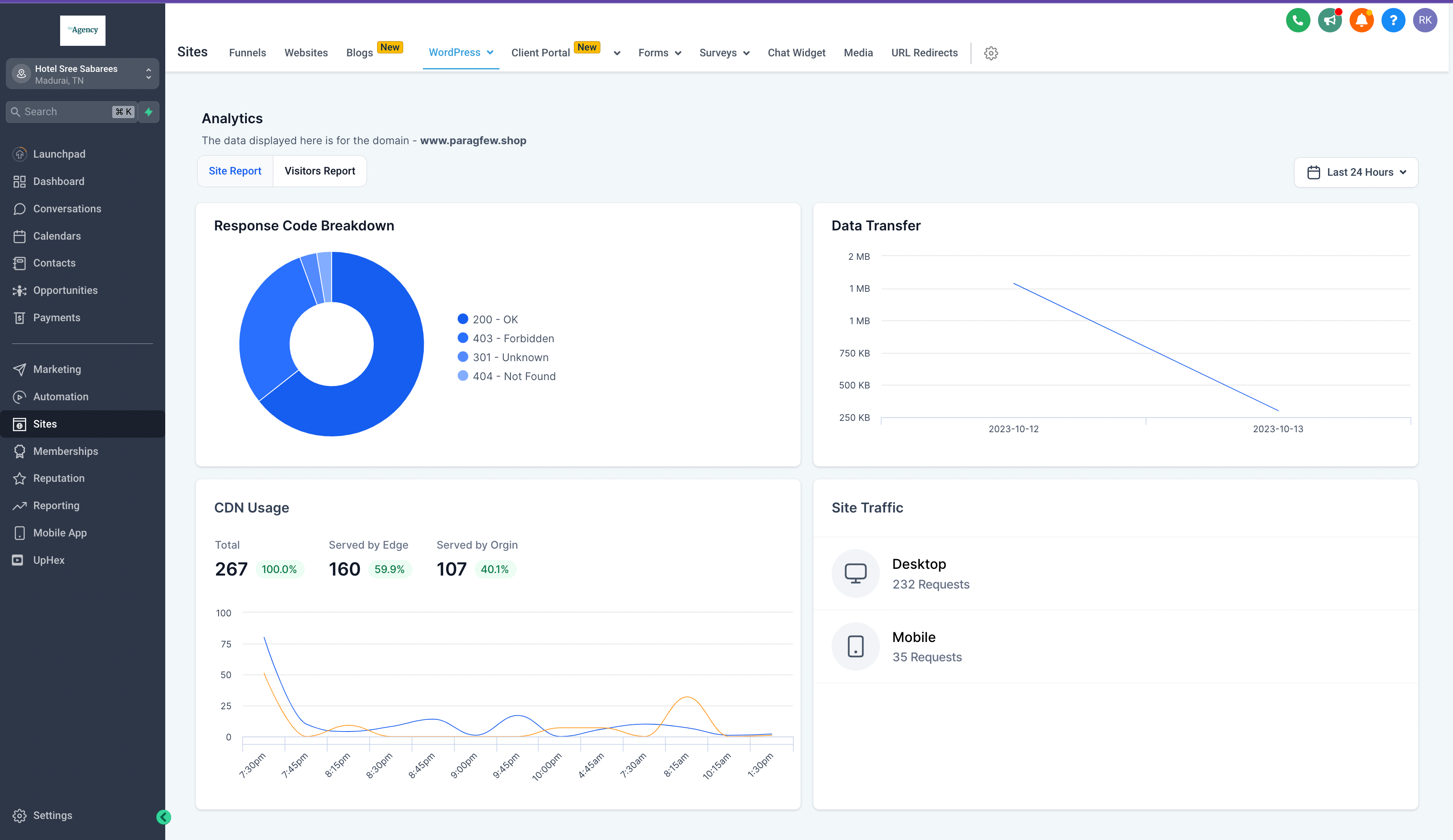
Task: Open the Last 24 Hours date range
Action: point(1355,172)
